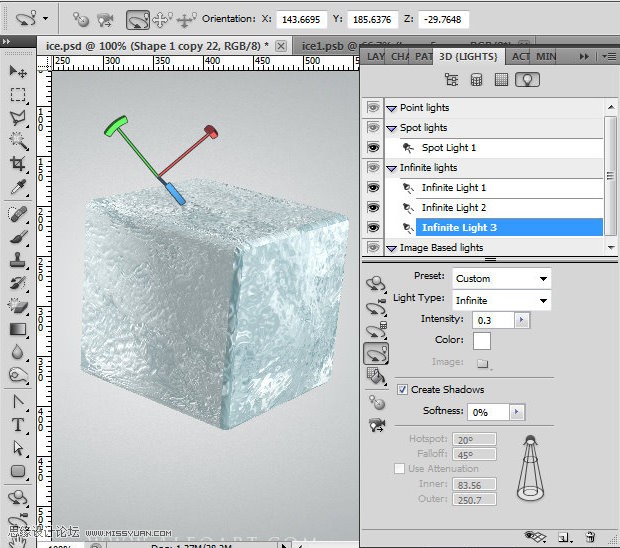Toggle visibility of Image Based lights group
This screenshot has height=548, width=620.
pyautogui.click(x=373, y=248)
